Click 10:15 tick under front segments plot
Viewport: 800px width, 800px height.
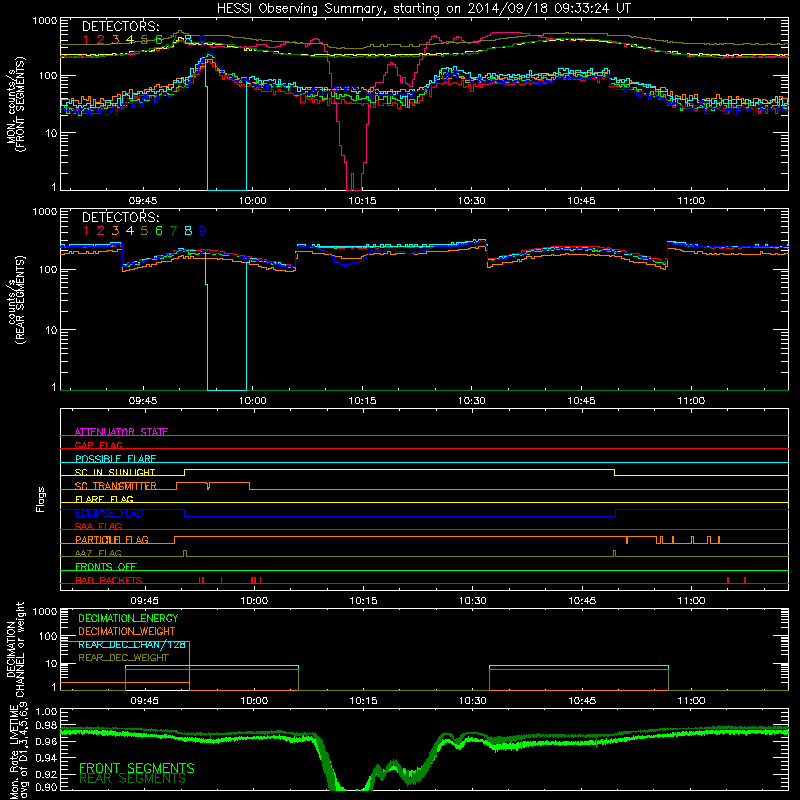click(x=362, y=201)
